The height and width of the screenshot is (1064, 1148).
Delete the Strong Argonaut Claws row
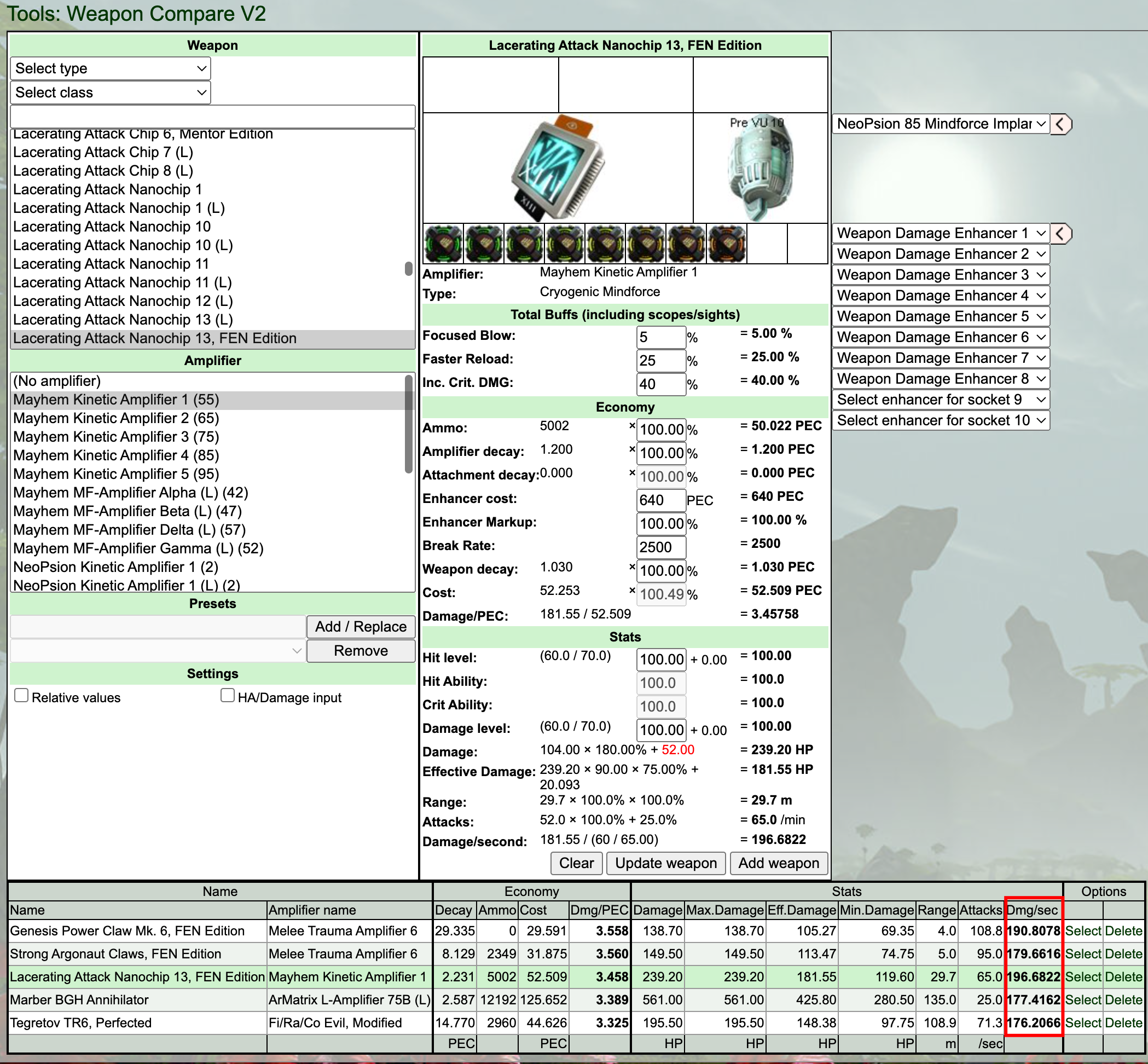(1124, 954)
